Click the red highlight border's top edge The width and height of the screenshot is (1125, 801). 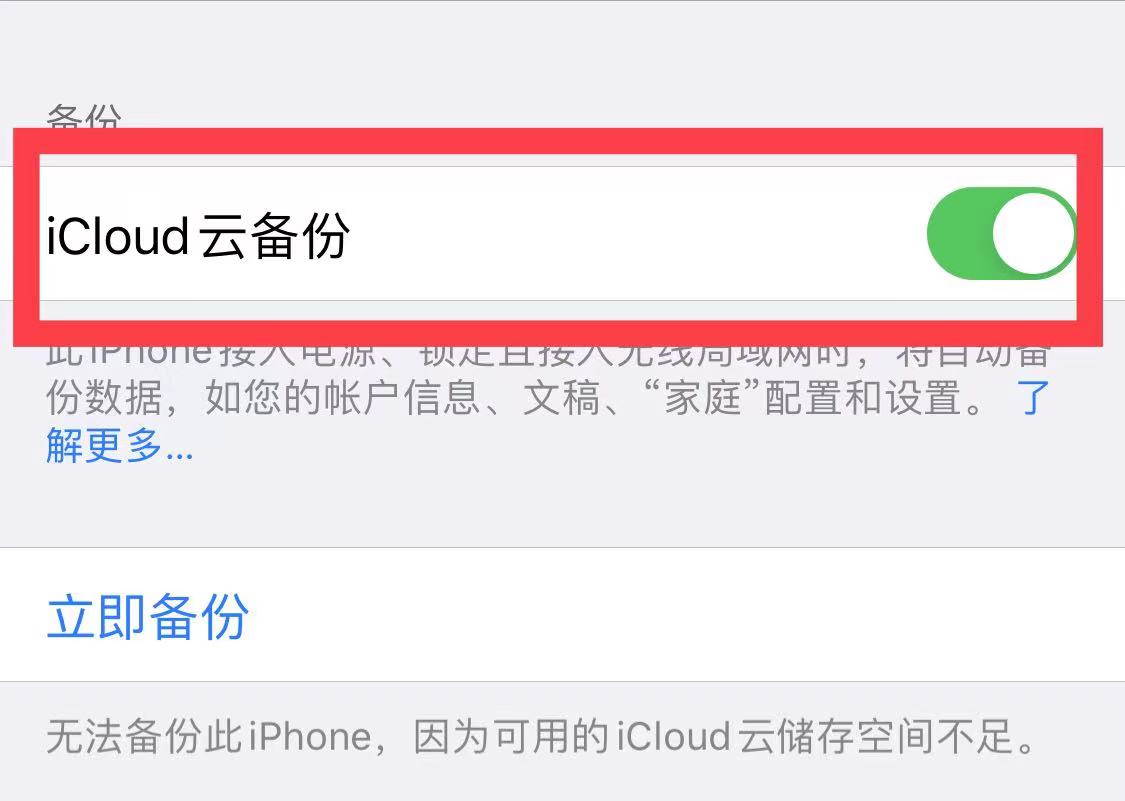coord(557,141)
